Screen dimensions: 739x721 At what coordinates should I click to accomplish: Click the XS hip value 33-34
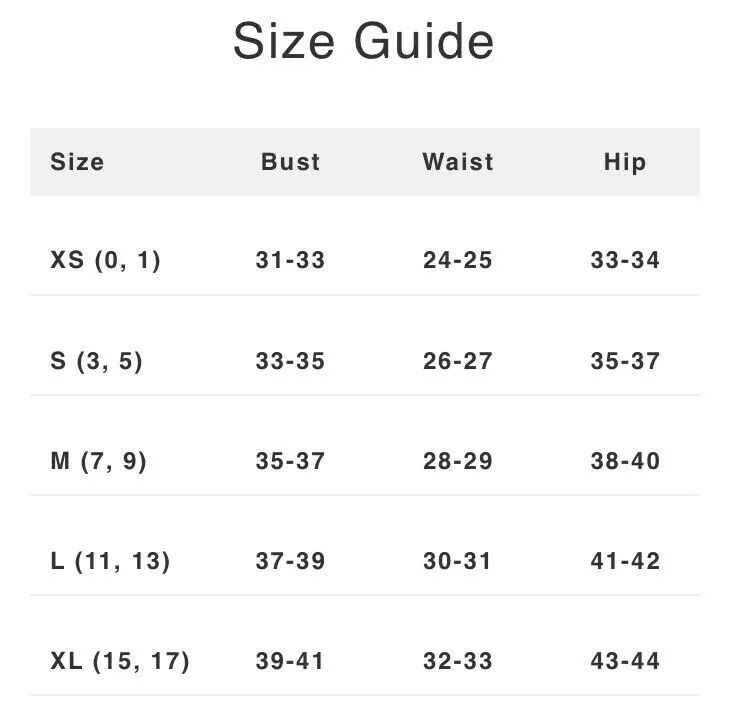[625, 260]
